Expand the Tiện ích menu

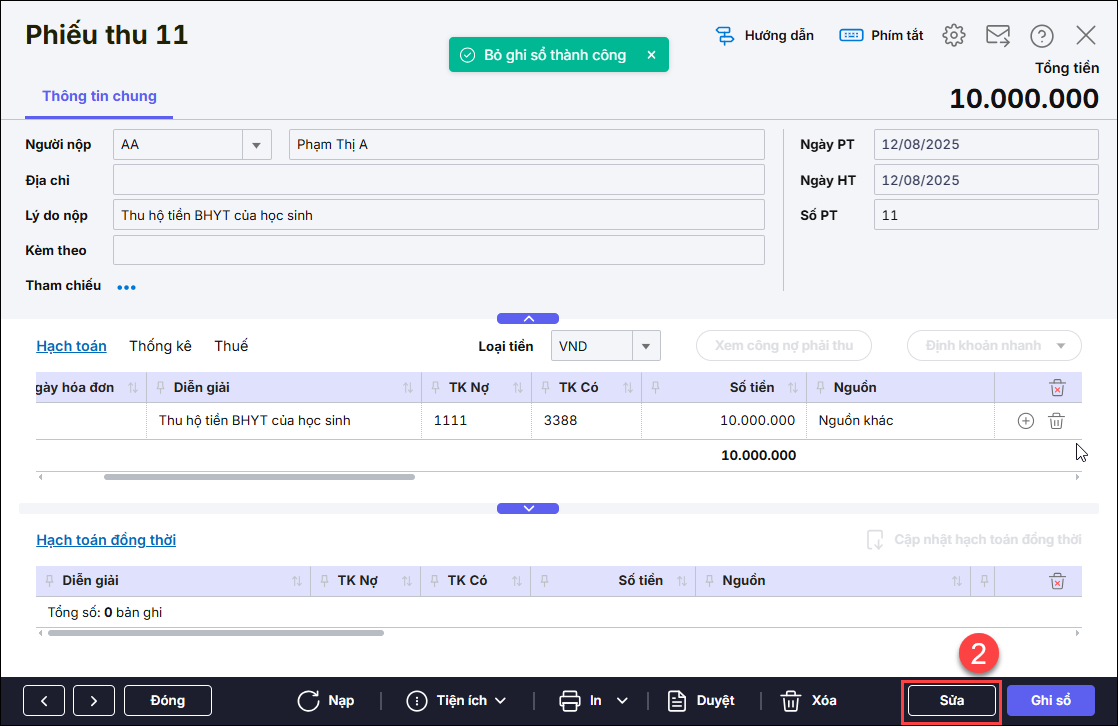pos(457,700)
